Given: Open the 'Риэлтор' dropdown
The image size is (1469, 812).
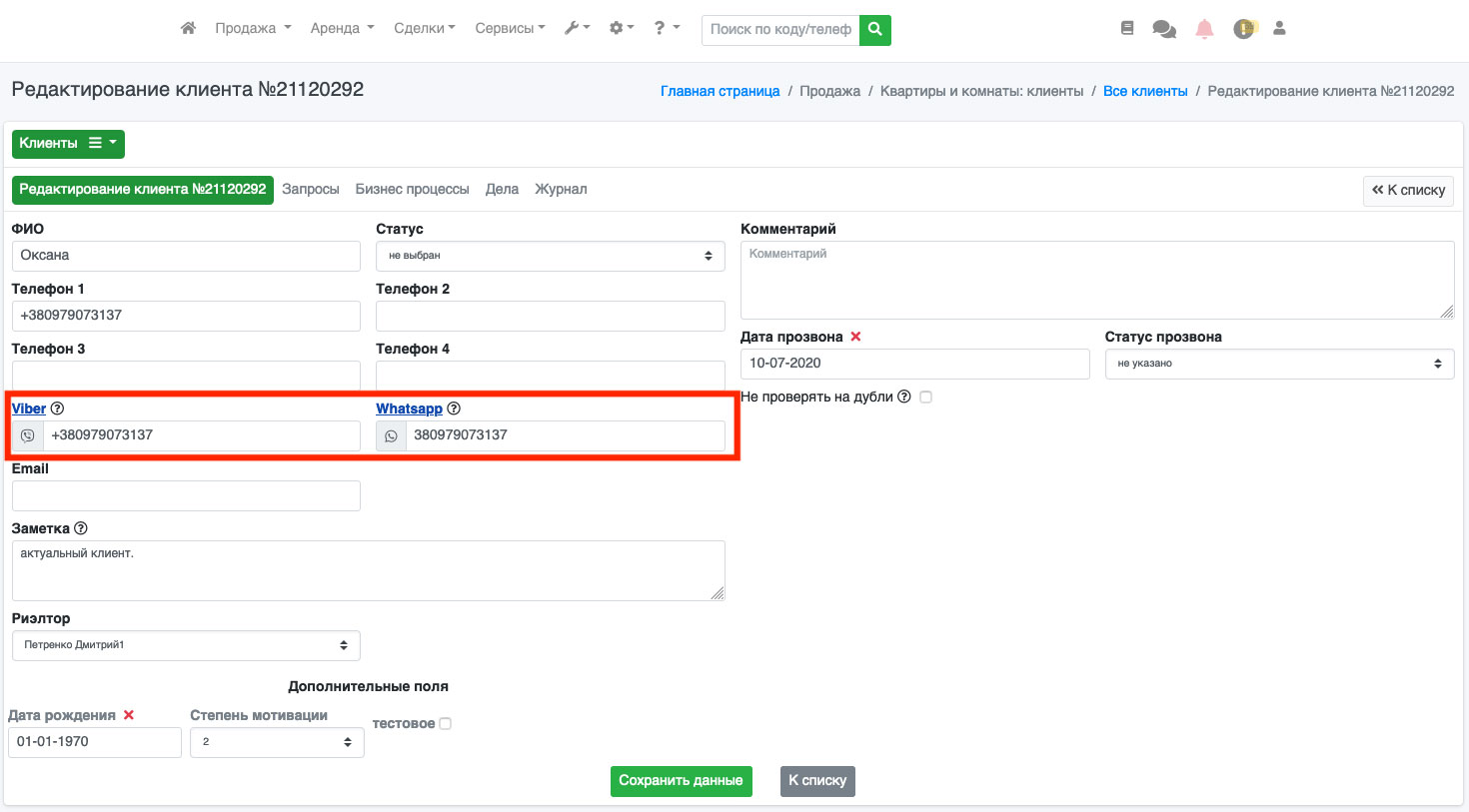Looking at the screenshot, I should [x=186, y=645].
